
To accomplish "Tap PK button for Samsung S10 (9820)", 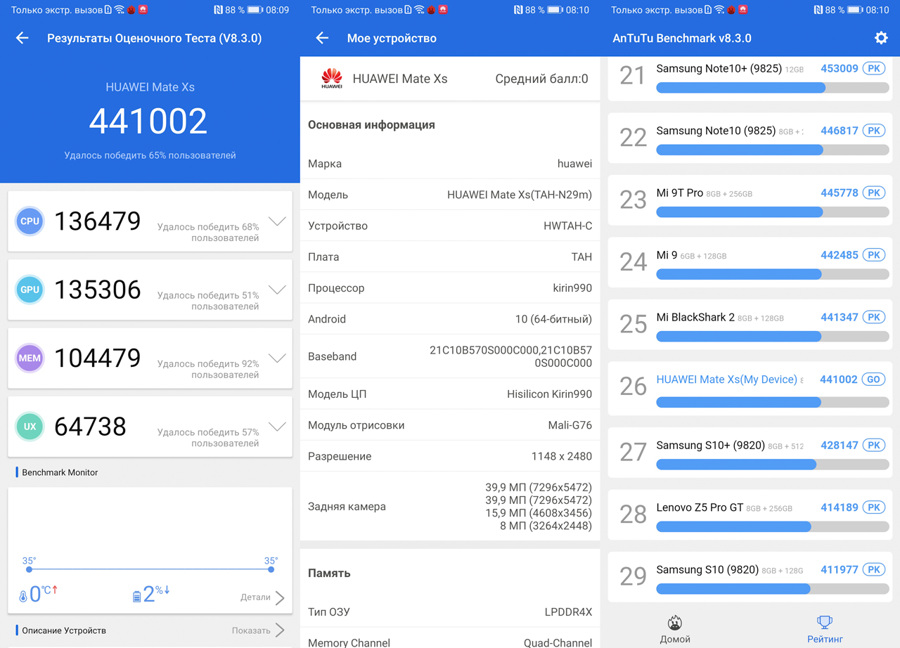I will pyautogui.click(x=874, y=570).
